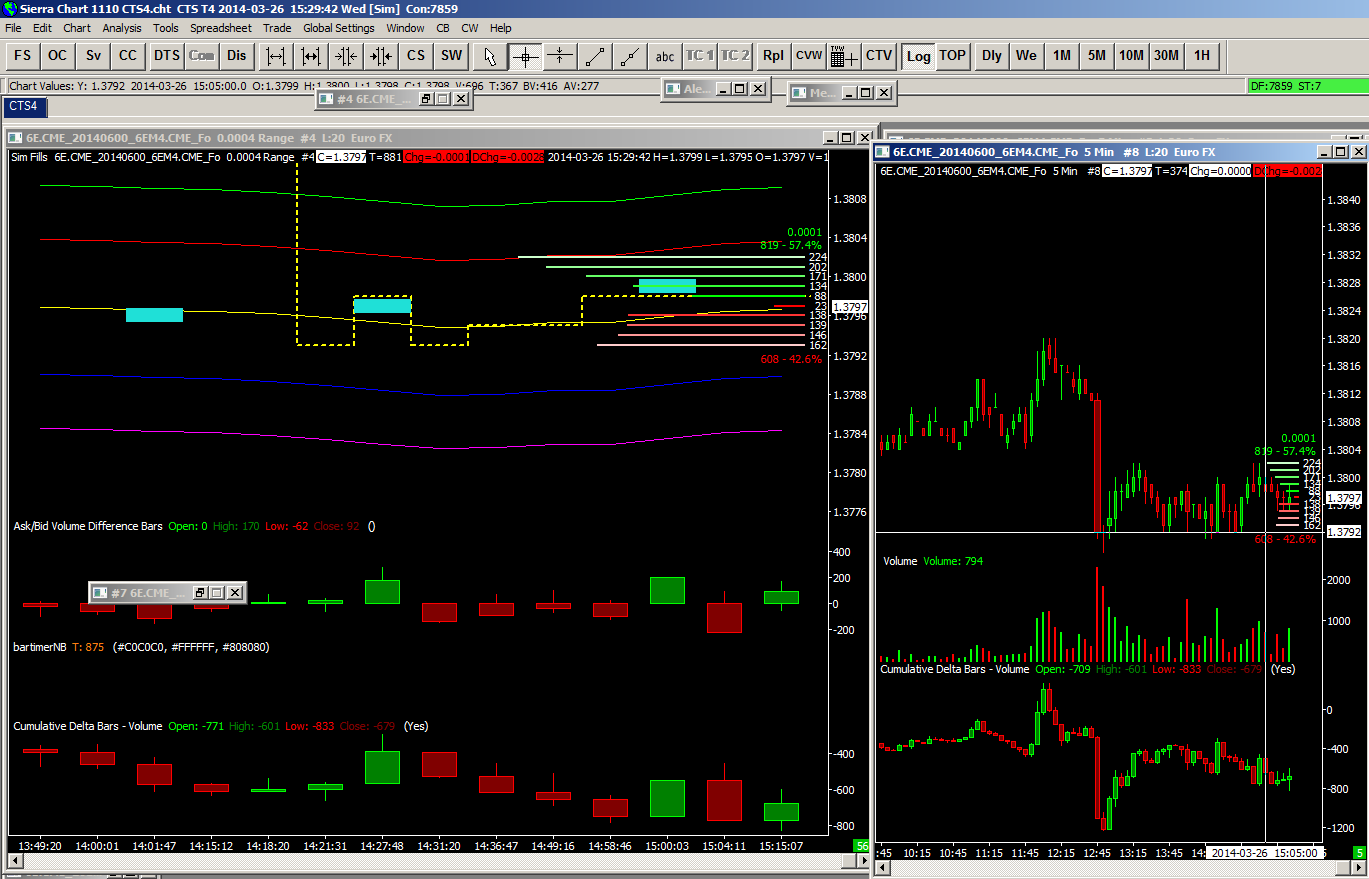Click the TC 2 toolbar button
Viewport: 1369px width, 879px height.
[x=735, y=56]
